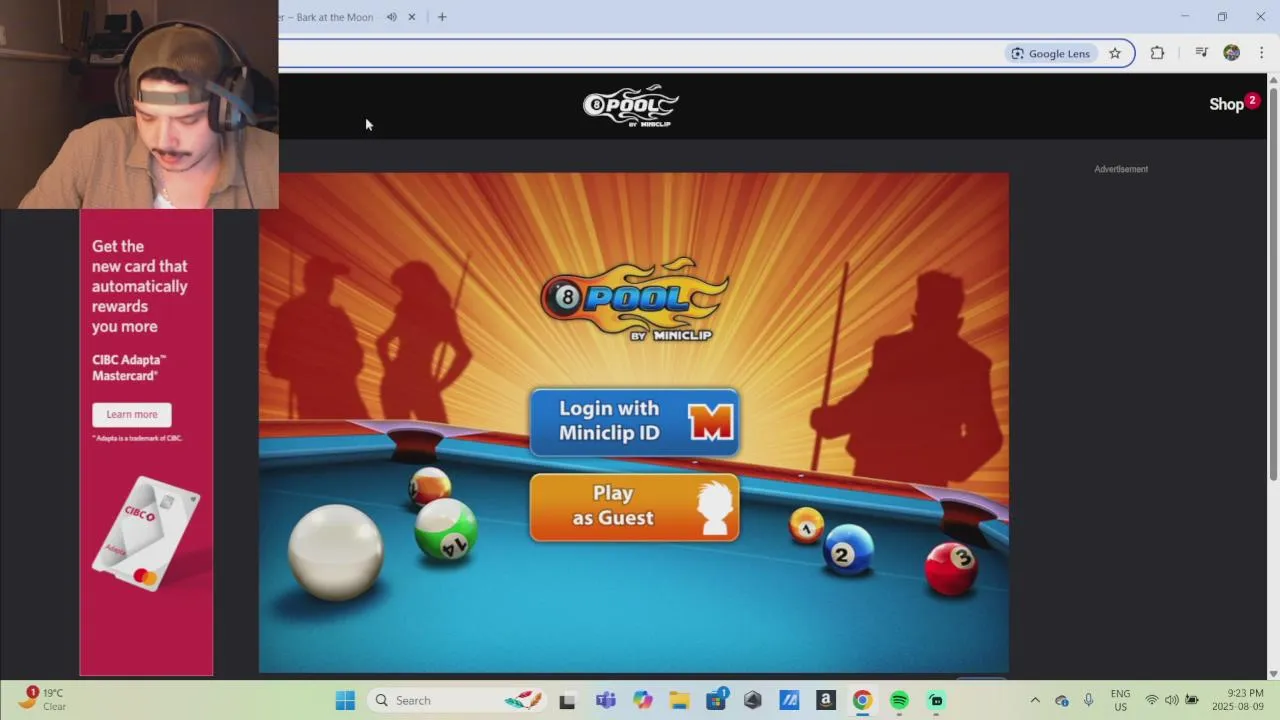Open the blue slanted-lines app in taskbar
Viewport: 1280px width, 720px height.
pyautogui.click(x=789, y=700)
